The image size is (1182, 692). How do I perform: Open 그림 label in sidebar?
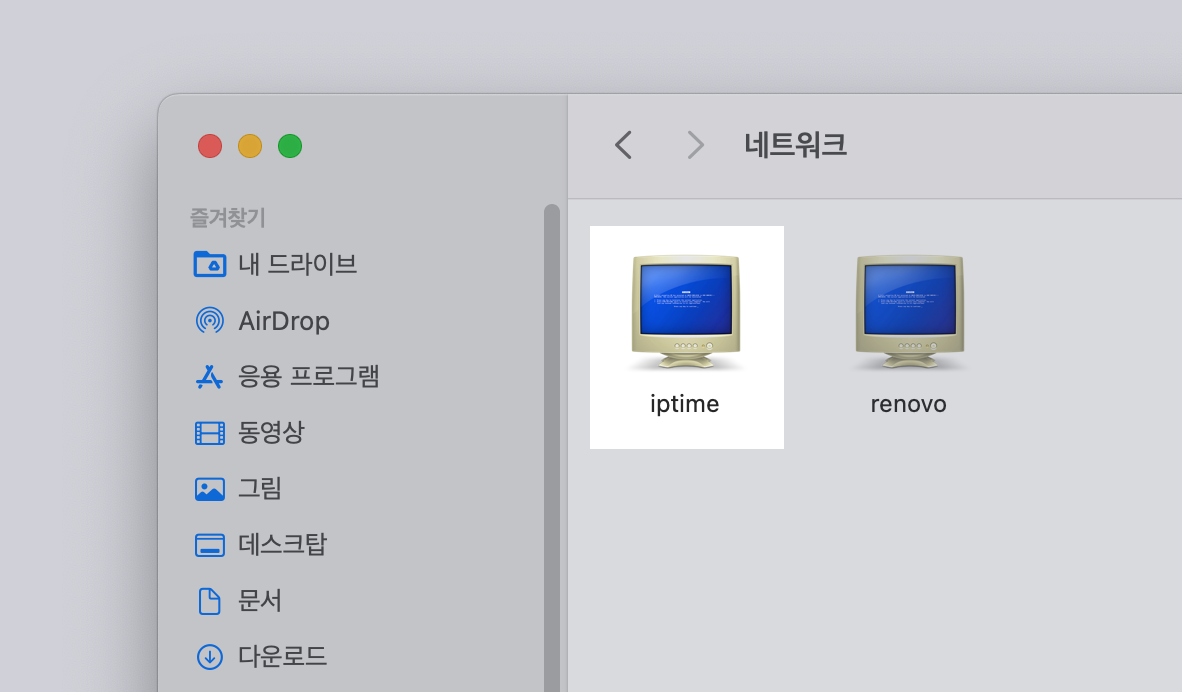[259, 488]
